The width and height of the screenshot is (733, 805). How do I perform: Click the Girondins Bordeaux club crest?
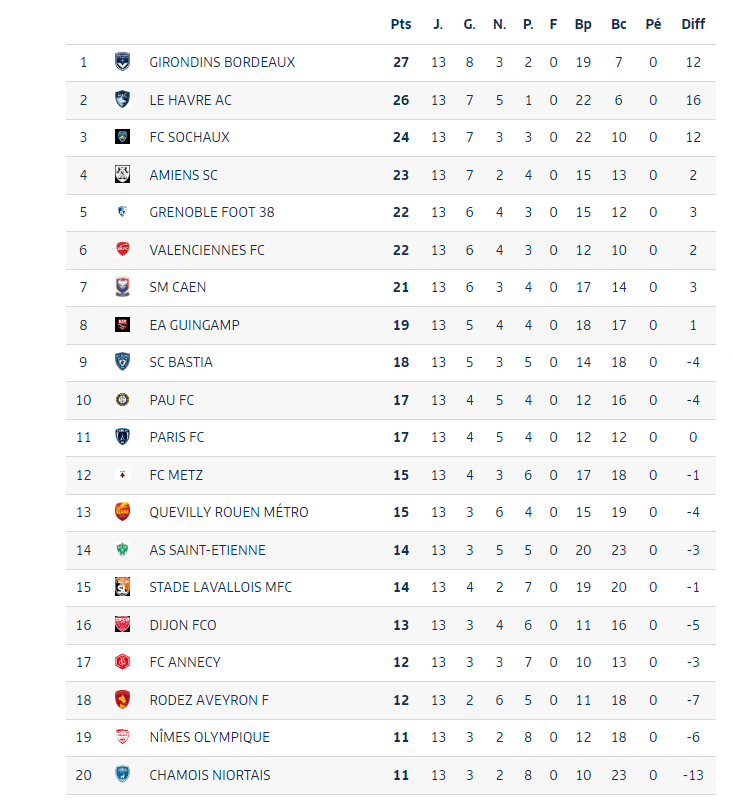[123, 62]
